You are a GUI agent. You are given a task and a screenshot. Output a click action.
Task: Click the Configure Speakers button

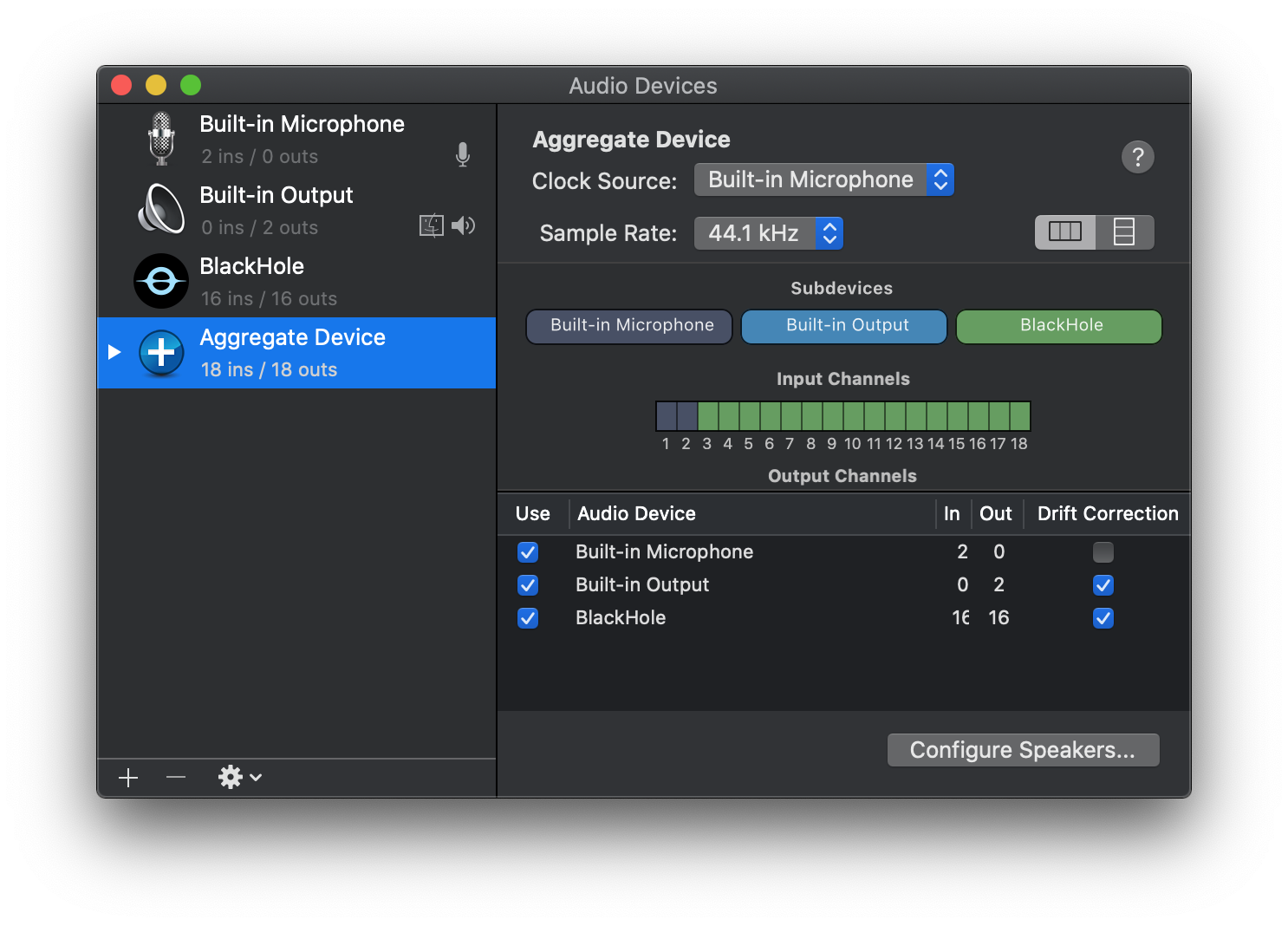coord(1023,750)
